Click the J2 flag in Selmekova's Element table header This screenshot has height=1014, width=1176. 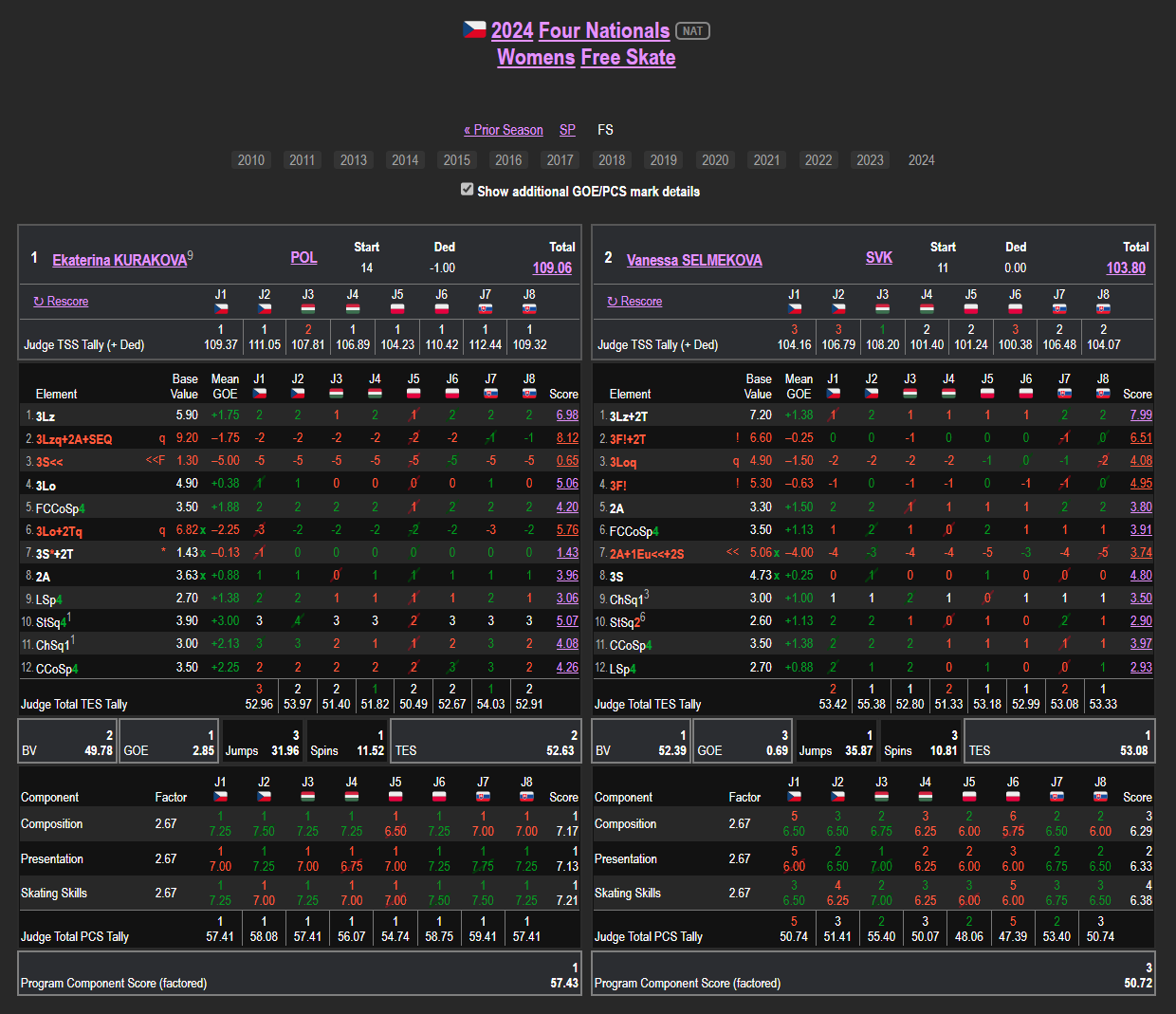coord(872,393)
